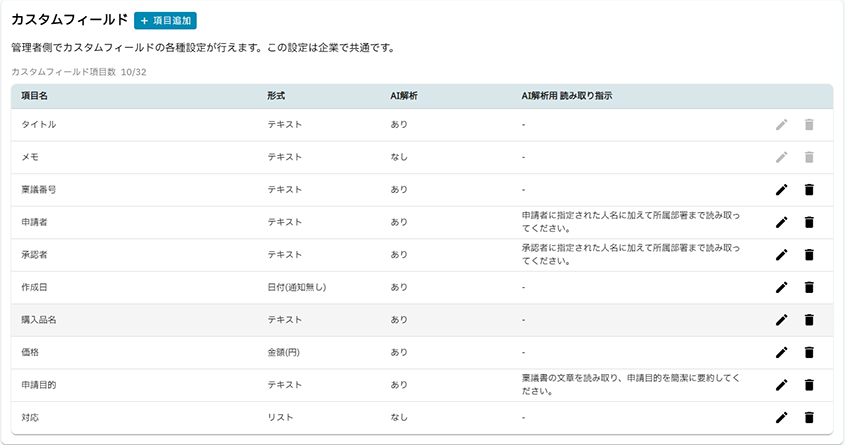Select the 申請目的 field name cell
Screen dimensions: 845x445
tap(39, 385)
